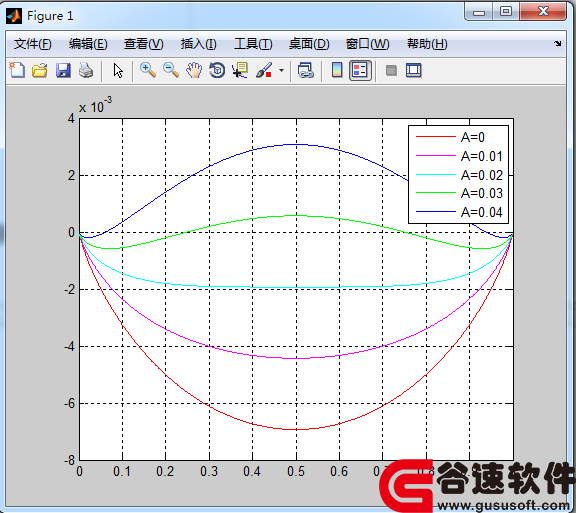
Task: Click the New Figure icon
Action: tap(17, 70)
